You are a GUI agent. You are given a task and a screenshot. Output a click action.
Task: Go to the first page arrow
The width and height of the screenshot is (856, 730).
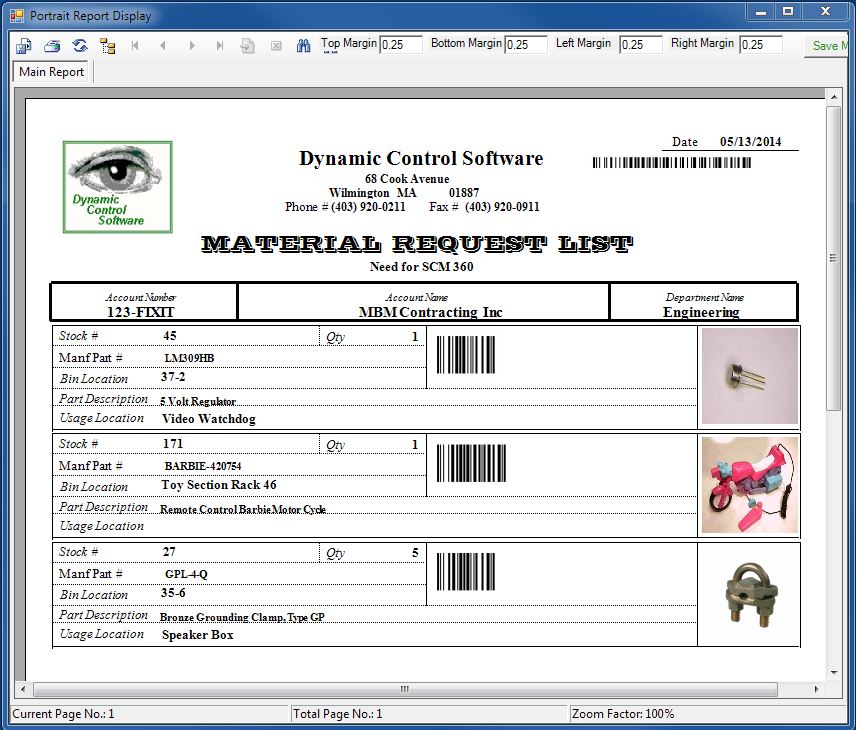pyautogui.click(x=135, y=46)
